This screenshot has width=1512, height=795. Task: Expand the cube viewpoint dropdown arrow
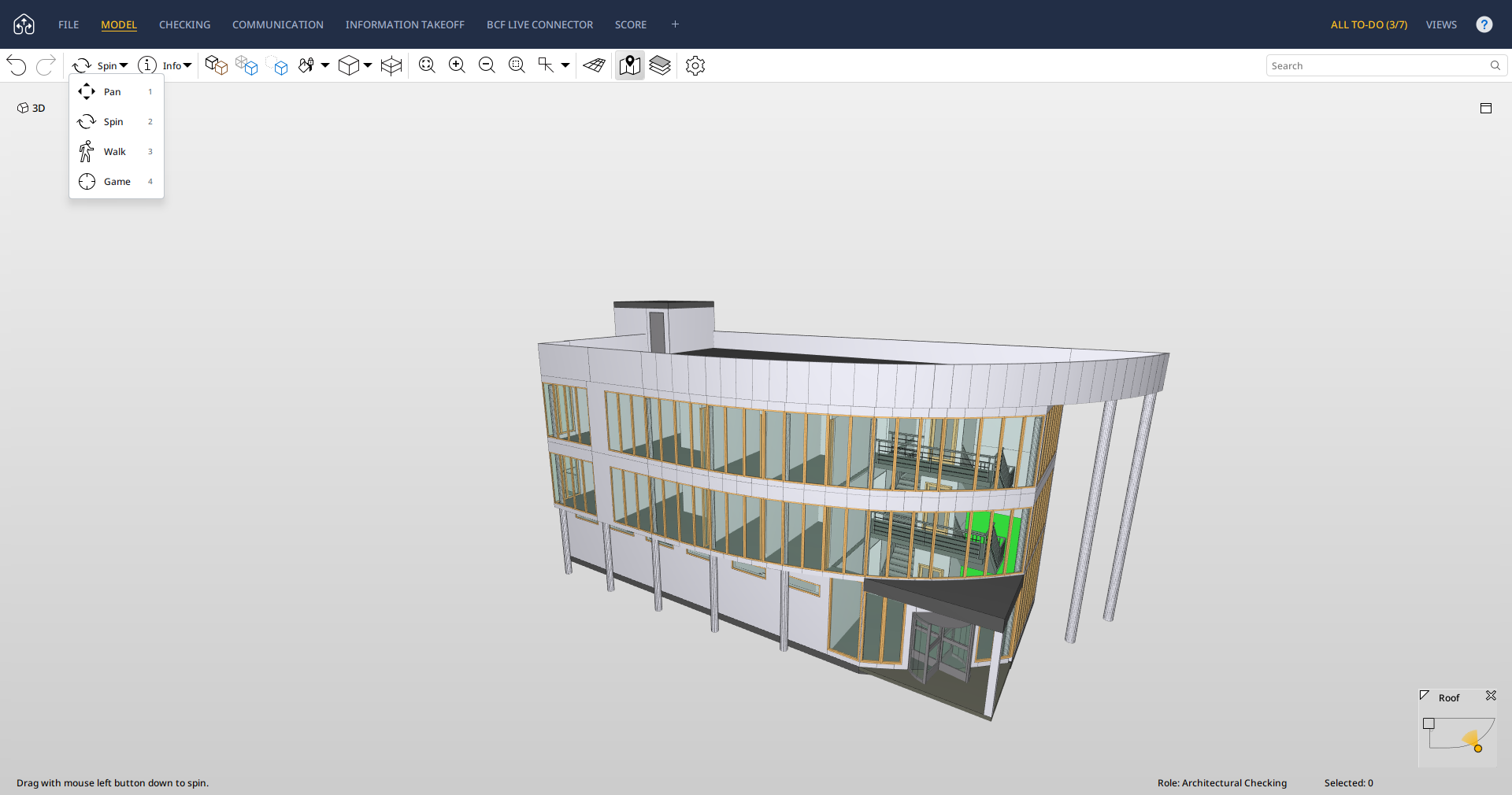click(368, 65)
